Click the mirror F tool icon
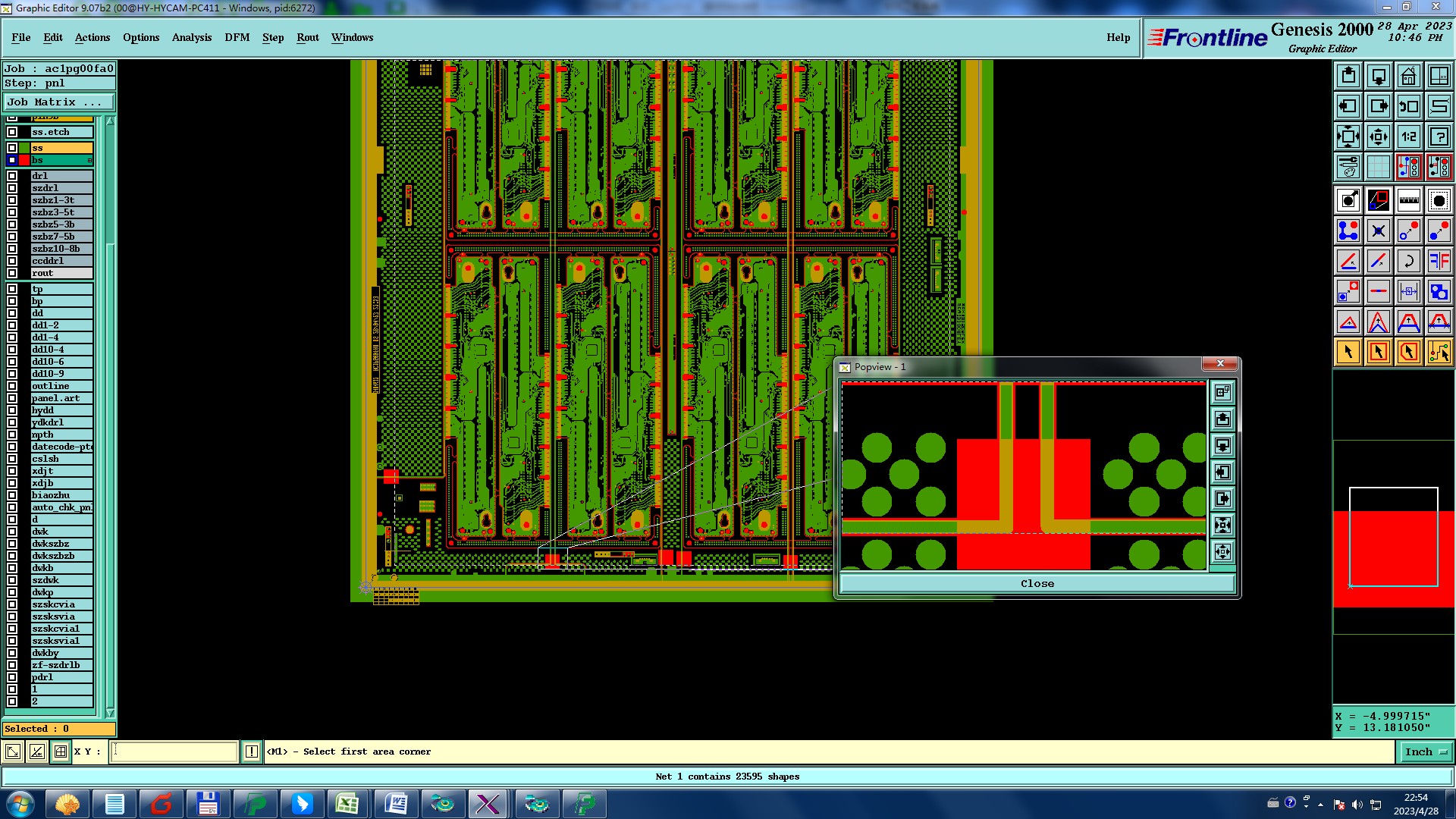 coord(1439,261)
